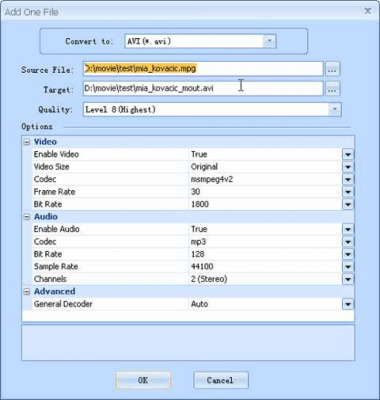Browse for target file with ellipsis button
Viewport: 380px width, 400px height.
click(332, 89)
